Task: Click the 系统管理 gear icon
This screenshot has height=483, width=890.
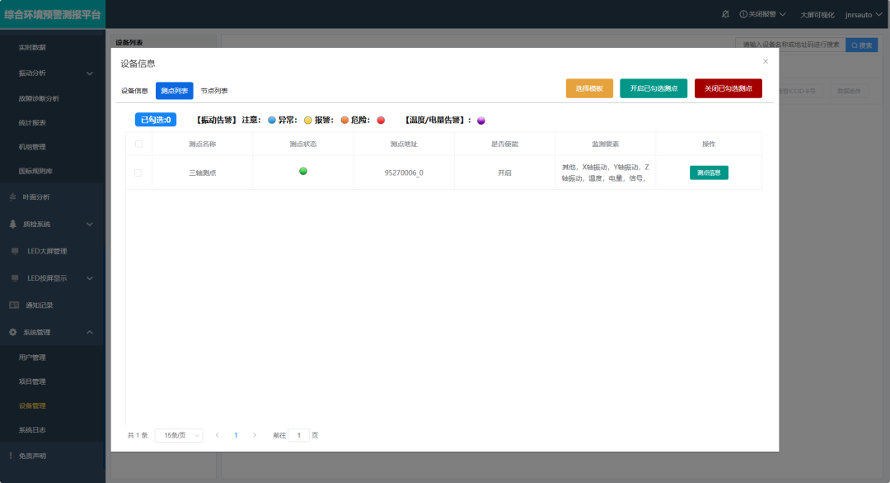Action: tap(12, 332)
